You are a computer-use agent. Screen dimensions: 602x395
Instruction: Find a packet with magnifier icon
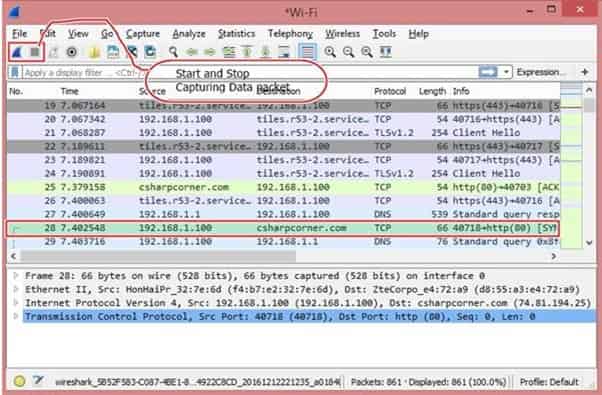pos(173,51)
